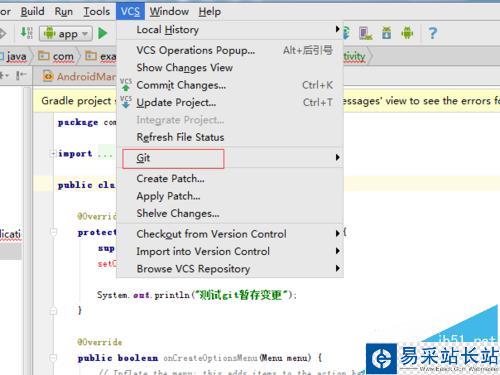Collapse the protected method fold marker
The image size is (500, 375).
(53, 232)
